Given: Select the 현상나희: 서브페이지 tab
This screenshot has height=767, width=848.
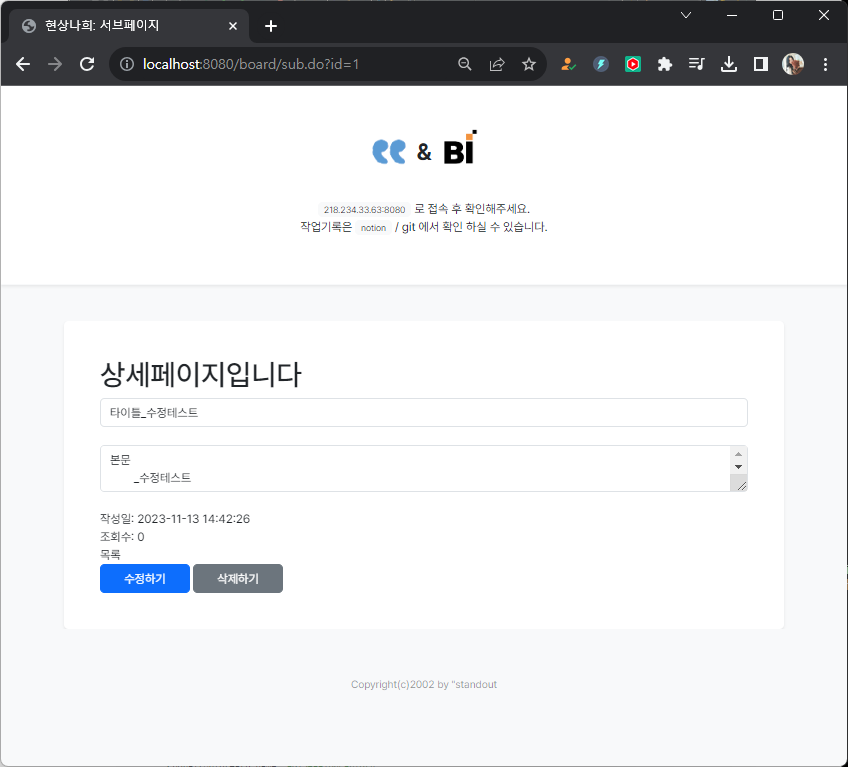Looking at the screenshot, I should coord(129,26).
